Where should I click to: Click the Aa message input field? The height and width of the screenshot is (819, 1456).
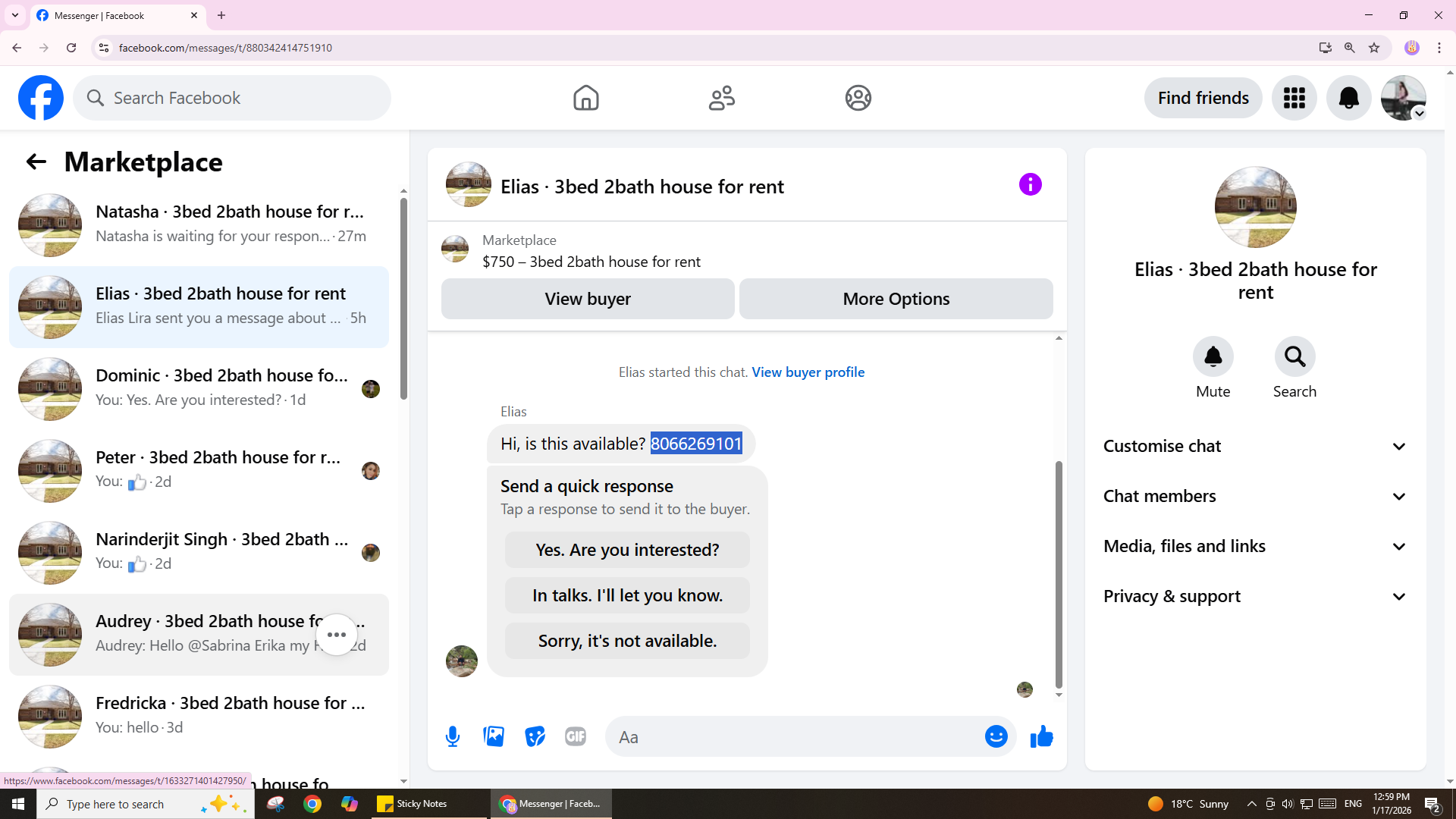(x=796, y=737)
